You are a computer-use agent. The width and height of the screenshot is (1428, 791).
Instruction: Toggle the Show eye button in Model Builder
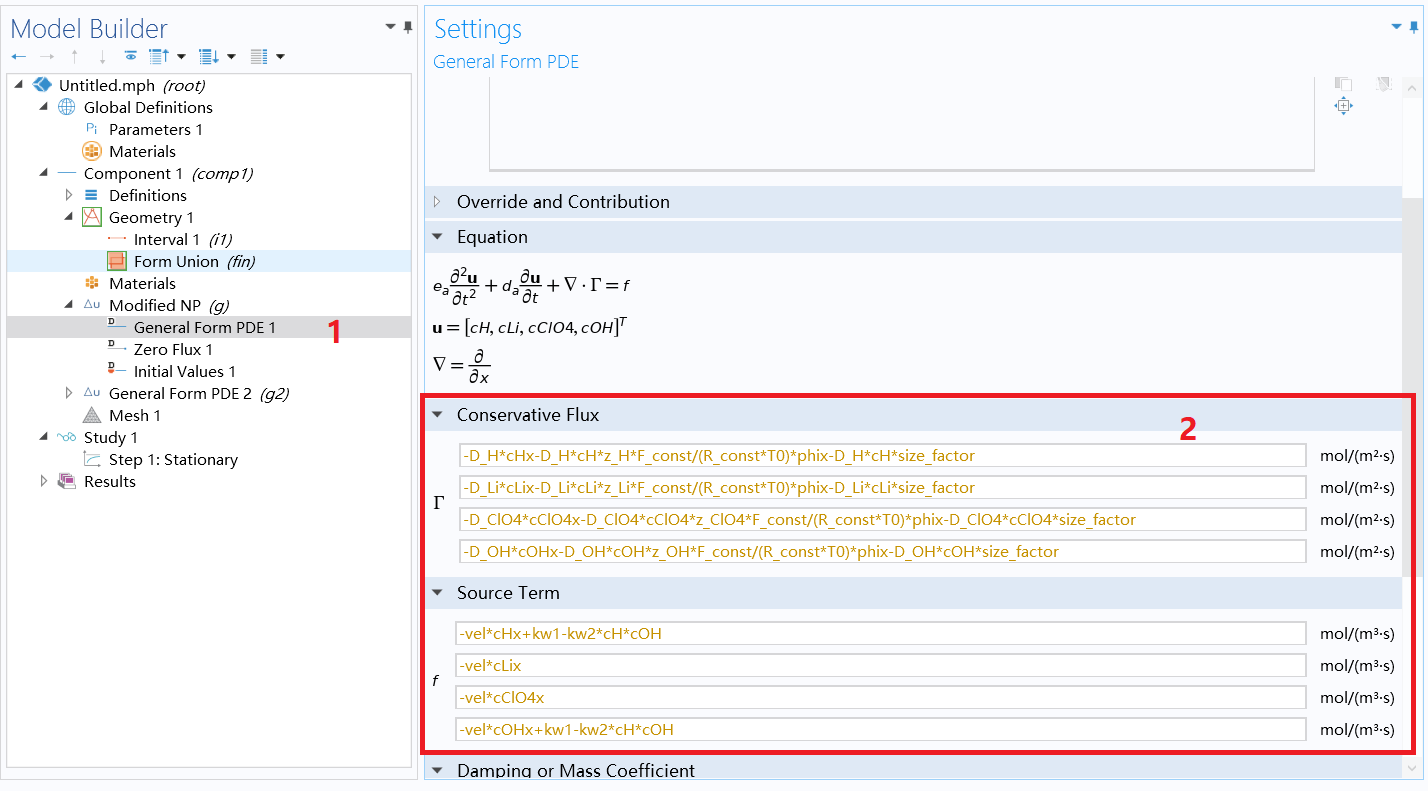(131, 56)
